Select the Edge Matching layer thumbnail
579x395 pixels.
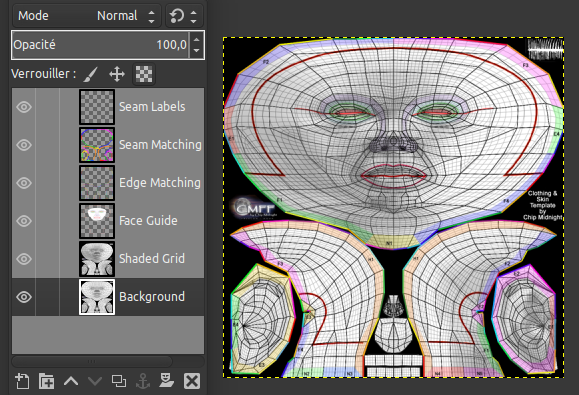(97, 183)
